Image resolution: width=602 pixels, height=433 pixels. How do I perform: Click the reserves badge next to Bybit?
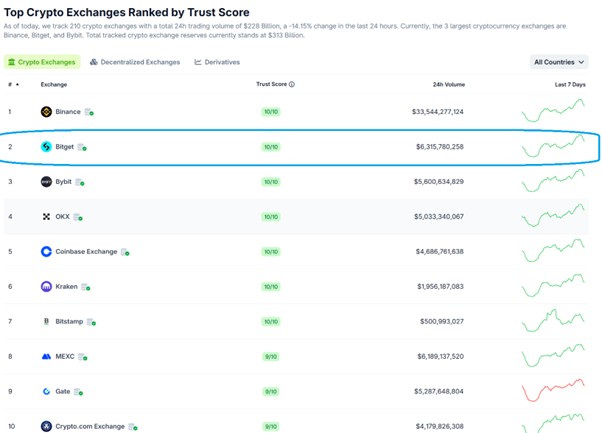click(80, 182)
